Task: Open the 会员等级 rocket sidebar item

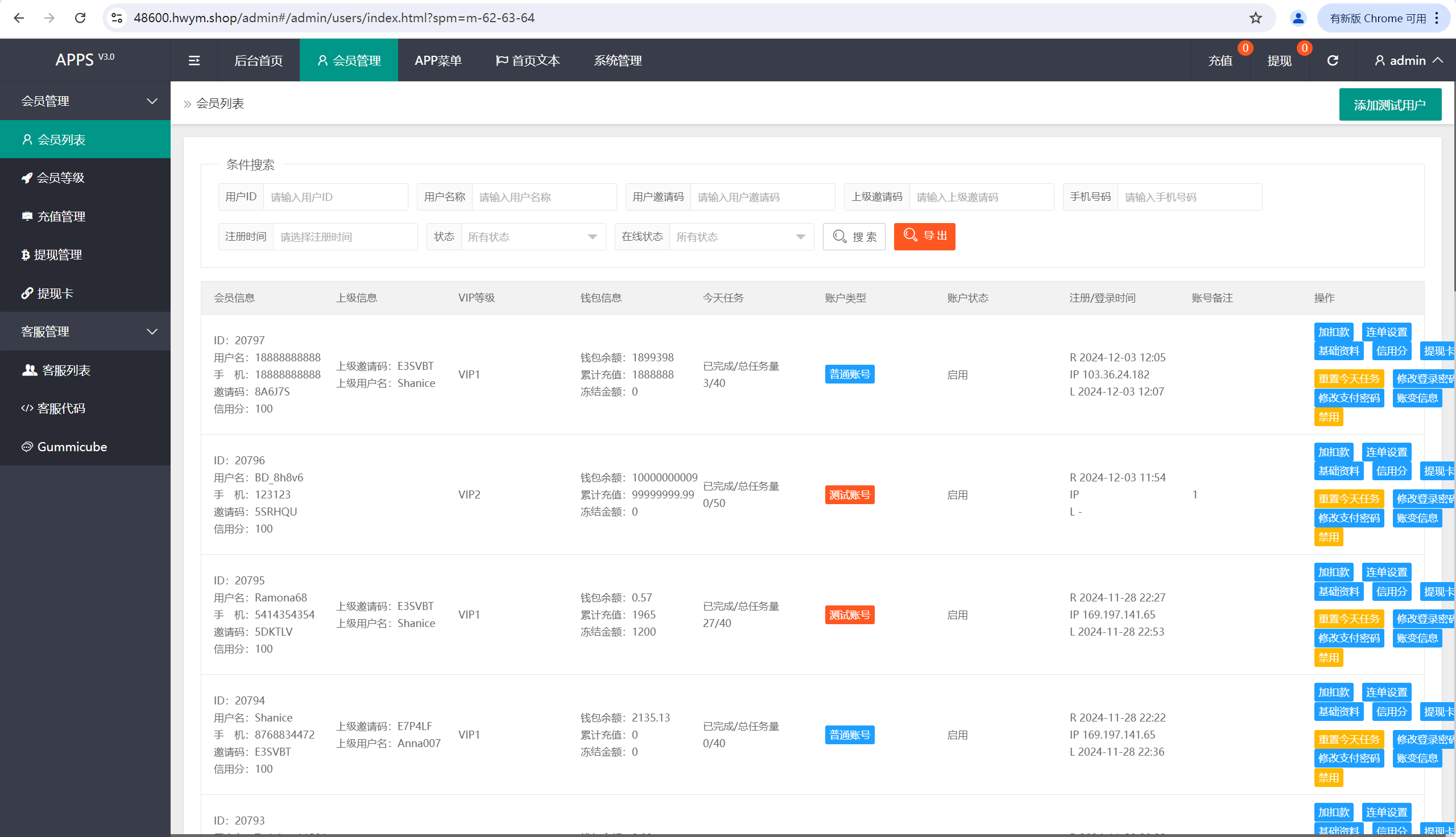Action: [x=60, y=178]
